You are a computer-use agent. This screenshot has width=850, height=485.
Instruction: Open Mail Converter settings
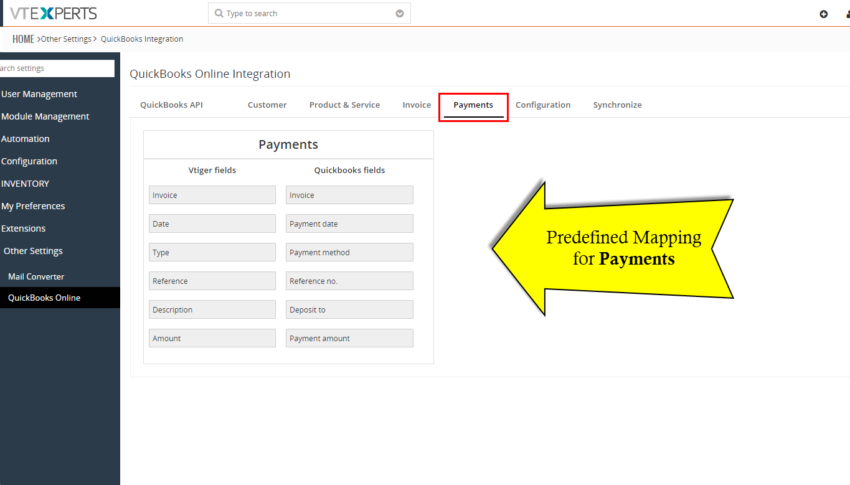click(x=36, y=276)
